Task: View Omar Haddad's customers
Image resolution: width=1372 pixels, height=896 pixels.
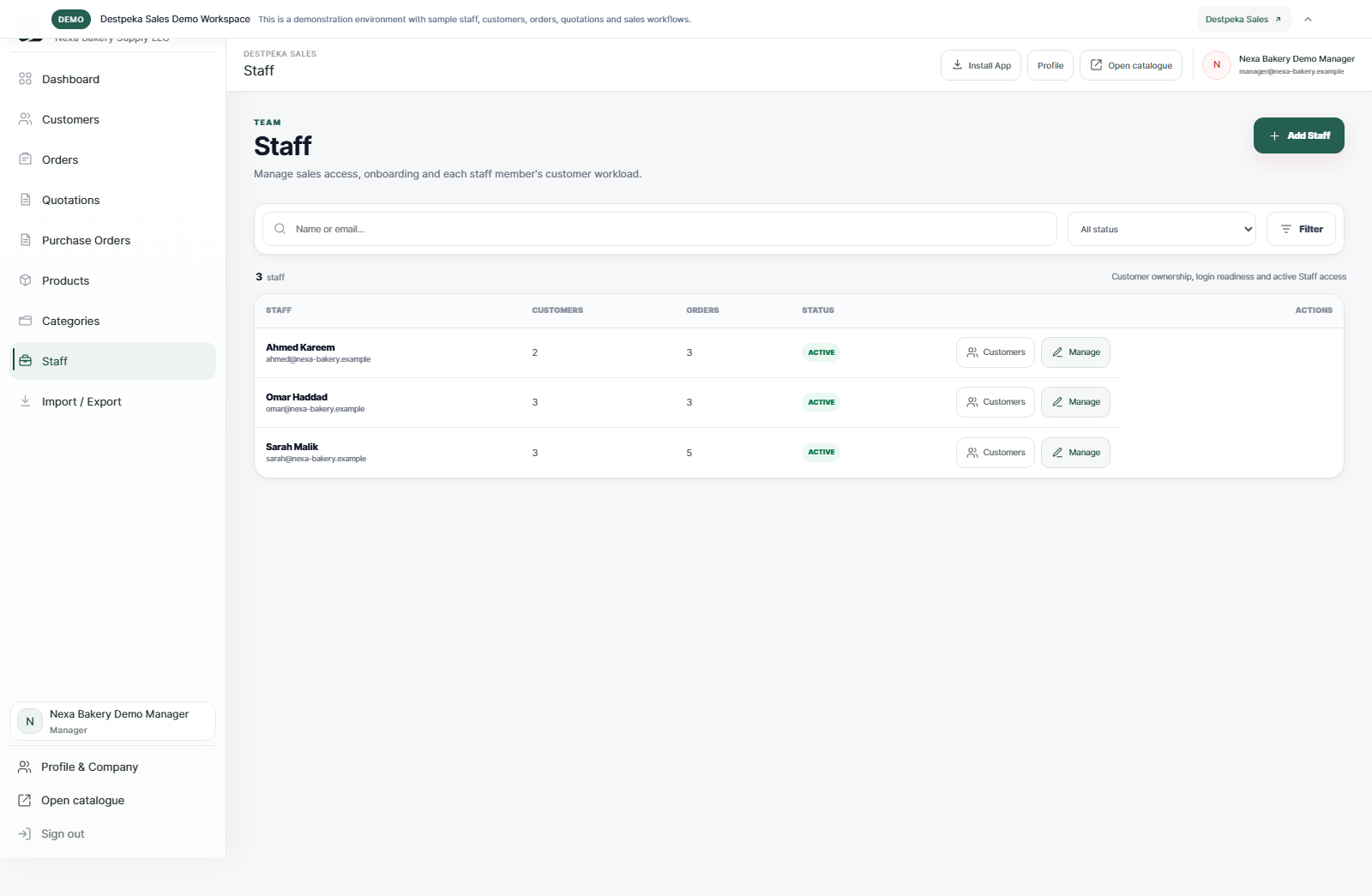Action: pos(996,402)
